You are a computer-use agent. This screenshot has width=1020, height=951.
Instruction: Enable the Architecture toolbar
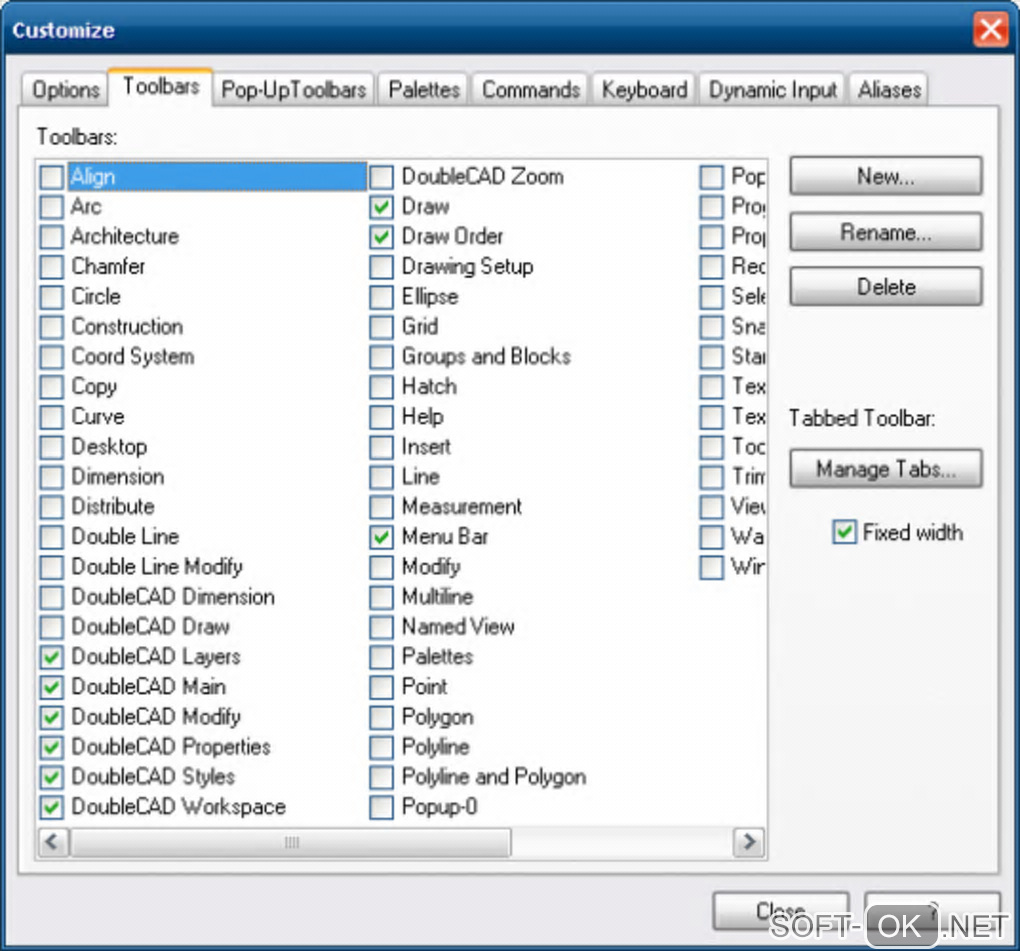(51, 237)
